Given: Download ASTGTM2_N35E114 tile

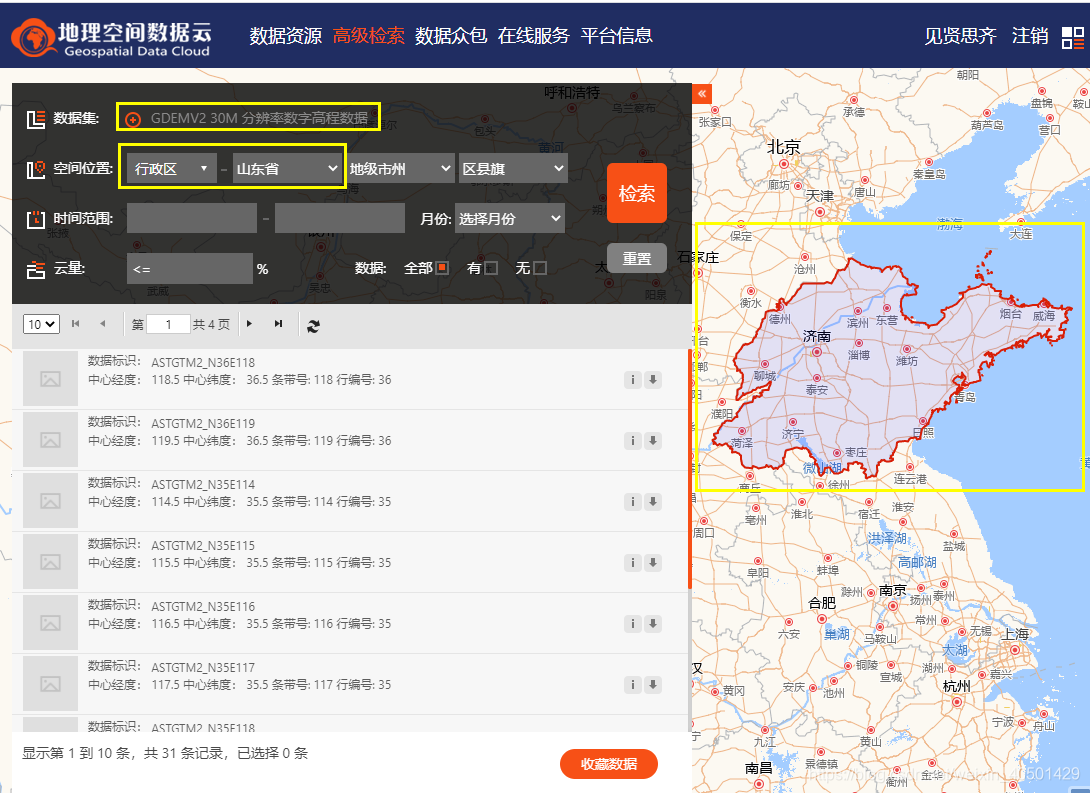Looking at the screenshot, I should click(653, 502).
